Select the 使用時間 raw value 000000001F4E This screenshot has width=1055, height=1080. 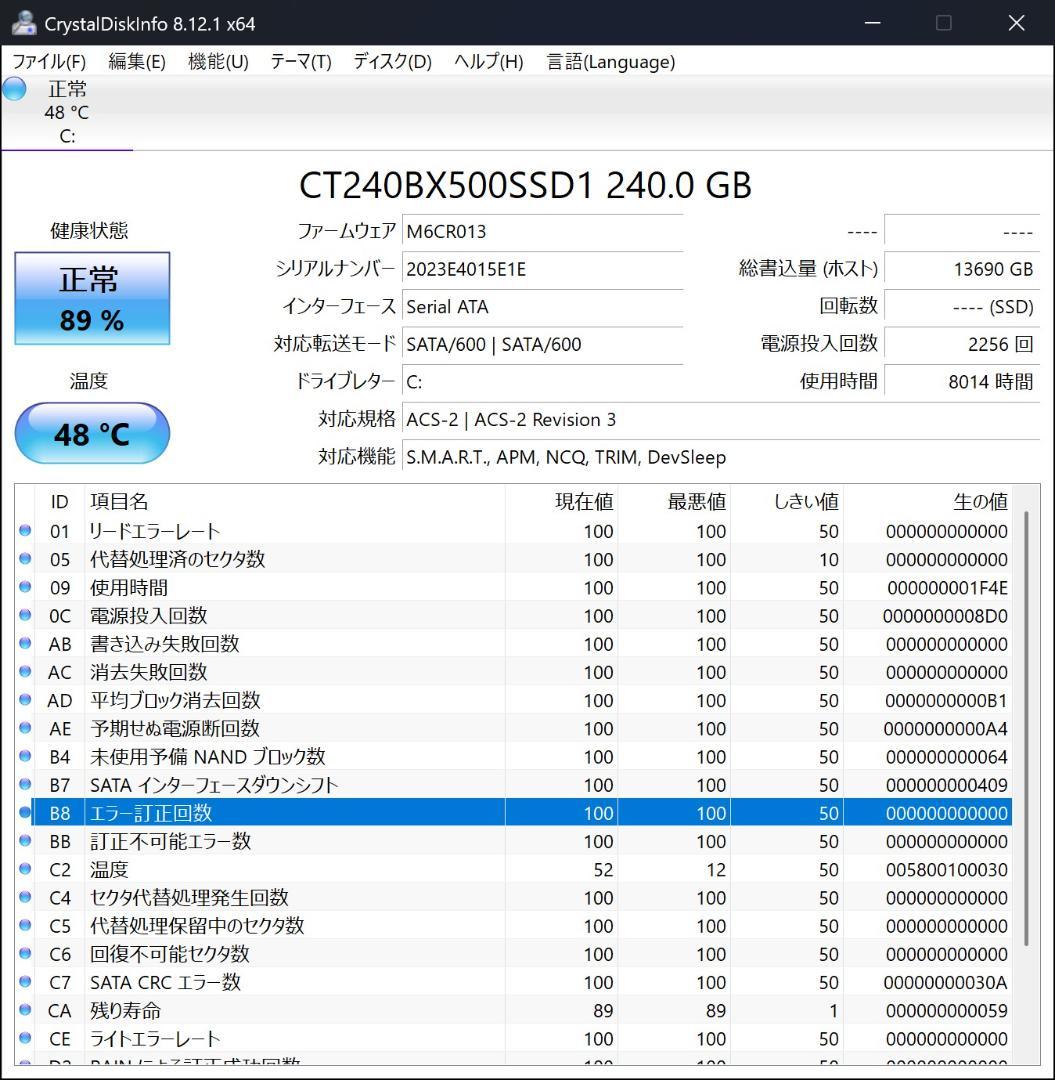click(x=948, y=588)
